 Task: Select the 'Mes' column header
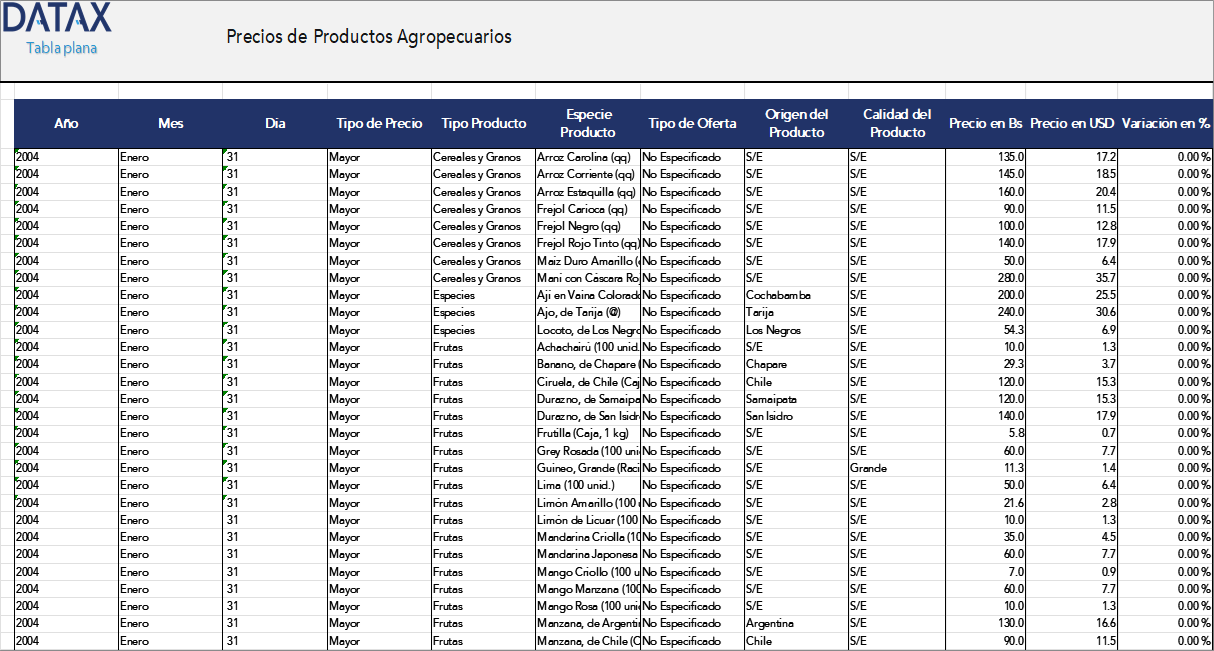tap(170, 123)
